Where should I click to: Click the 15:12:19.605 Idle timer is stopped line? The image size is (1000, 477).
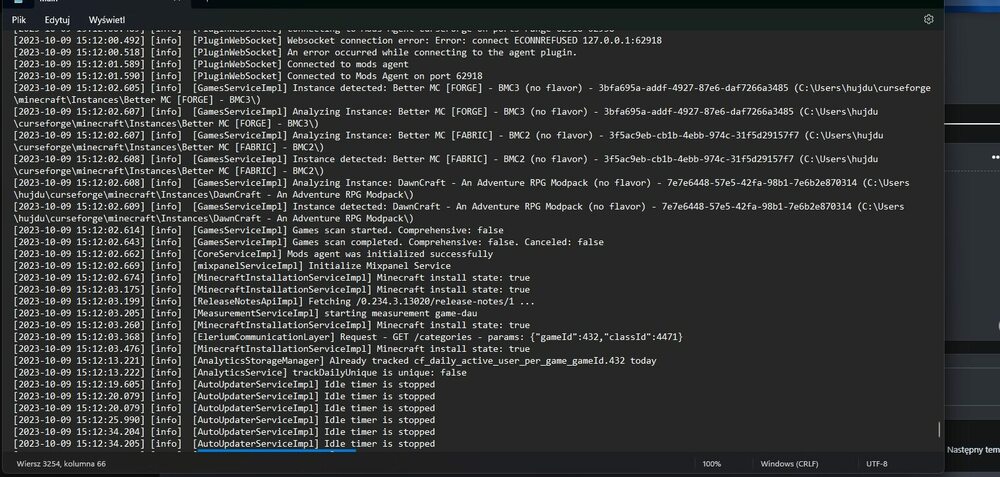click(x=224, y=384)
